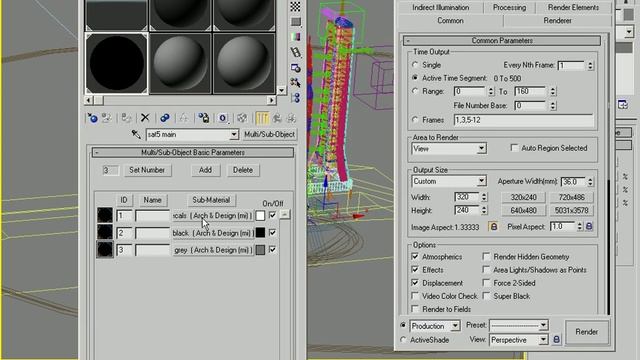Toggle On/Off checkbox for sub-material 2
Screen dimensions: 640x360
pyautogui.click(x=272, y=233)
